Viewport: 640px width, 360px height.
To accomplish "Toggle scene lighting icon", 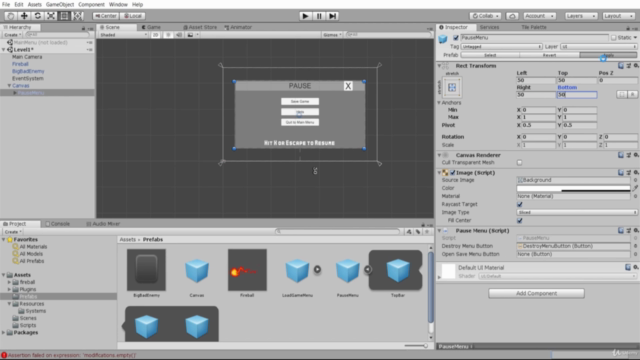I will pyautogui.click(x=168, y=35).
